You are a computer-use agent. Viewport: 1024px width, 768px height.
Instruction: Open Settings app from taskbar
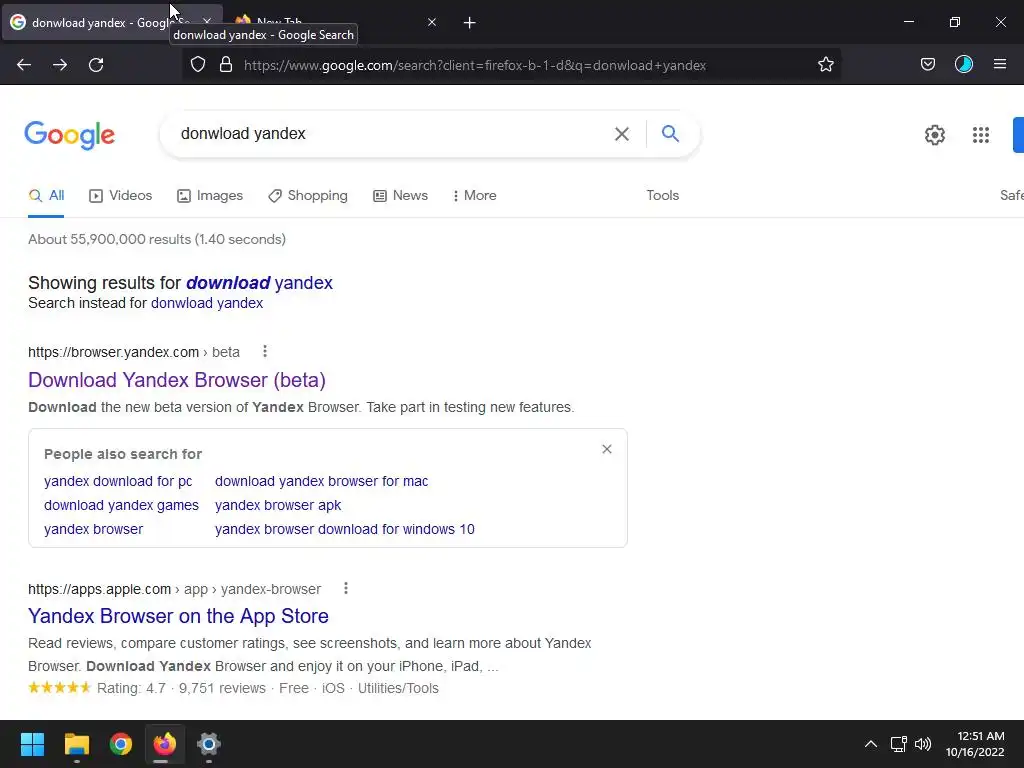tap(208, 744)
